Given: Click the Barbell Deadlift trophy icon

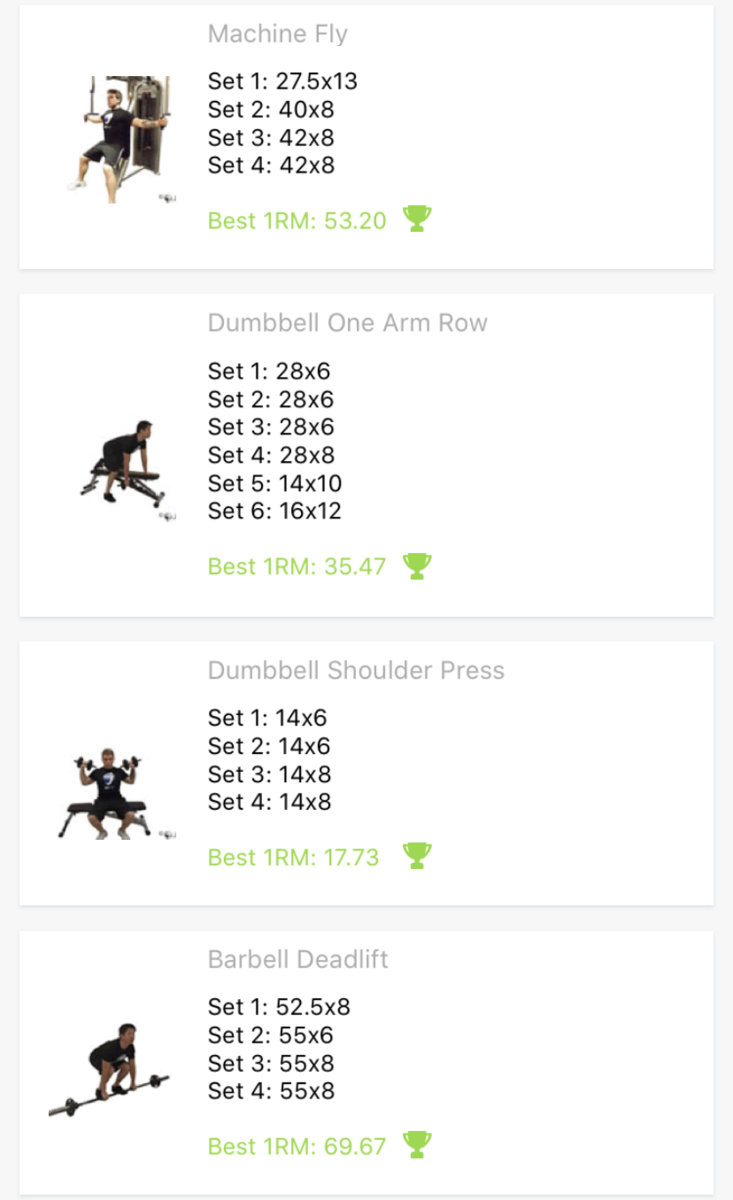Looking at the screenshot, I should point(417,1145).
